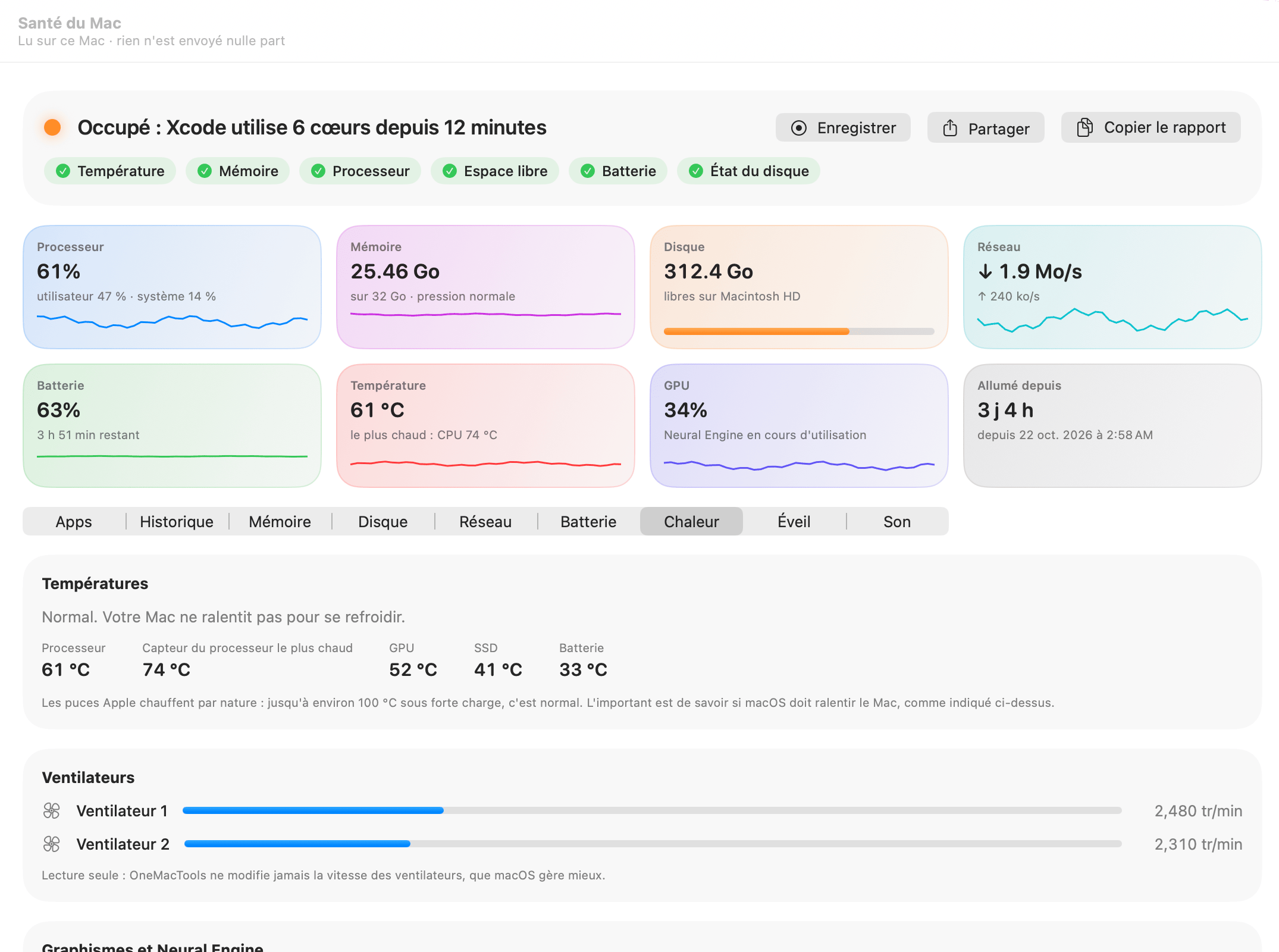Select the Espace libre status chip
The image size is (1279, 952).
tap(494, 171)
